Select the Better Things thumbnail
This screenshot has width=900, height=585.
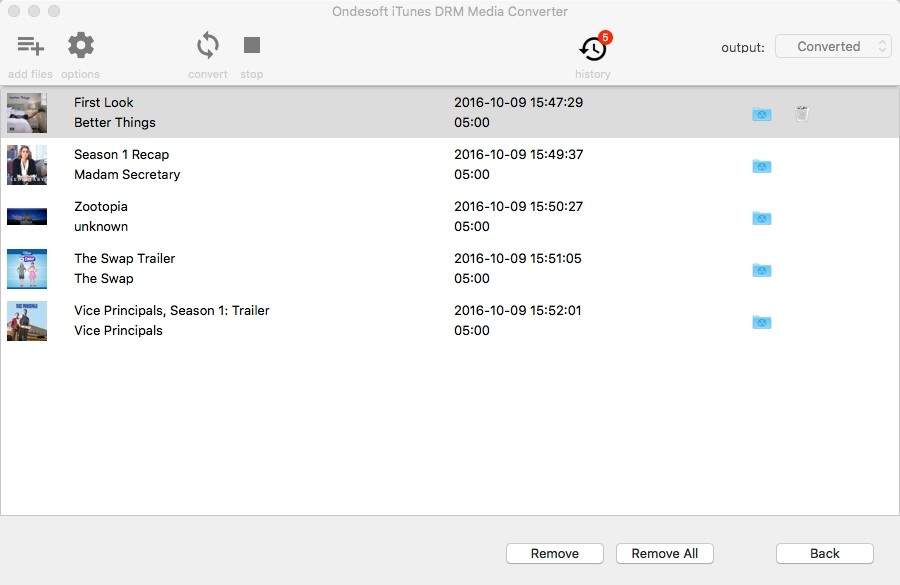(x=27, y=113)
